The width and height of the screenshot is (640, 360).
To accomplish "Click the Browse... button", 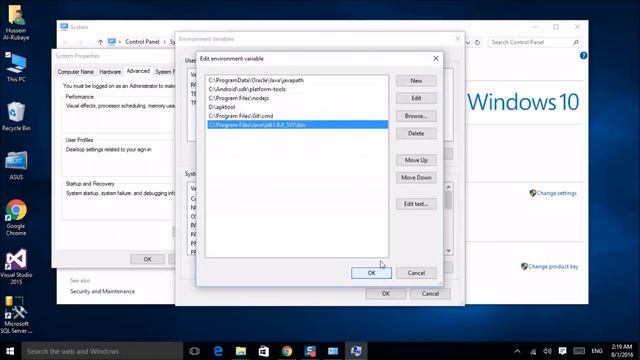I will click(x=416, y=116).
